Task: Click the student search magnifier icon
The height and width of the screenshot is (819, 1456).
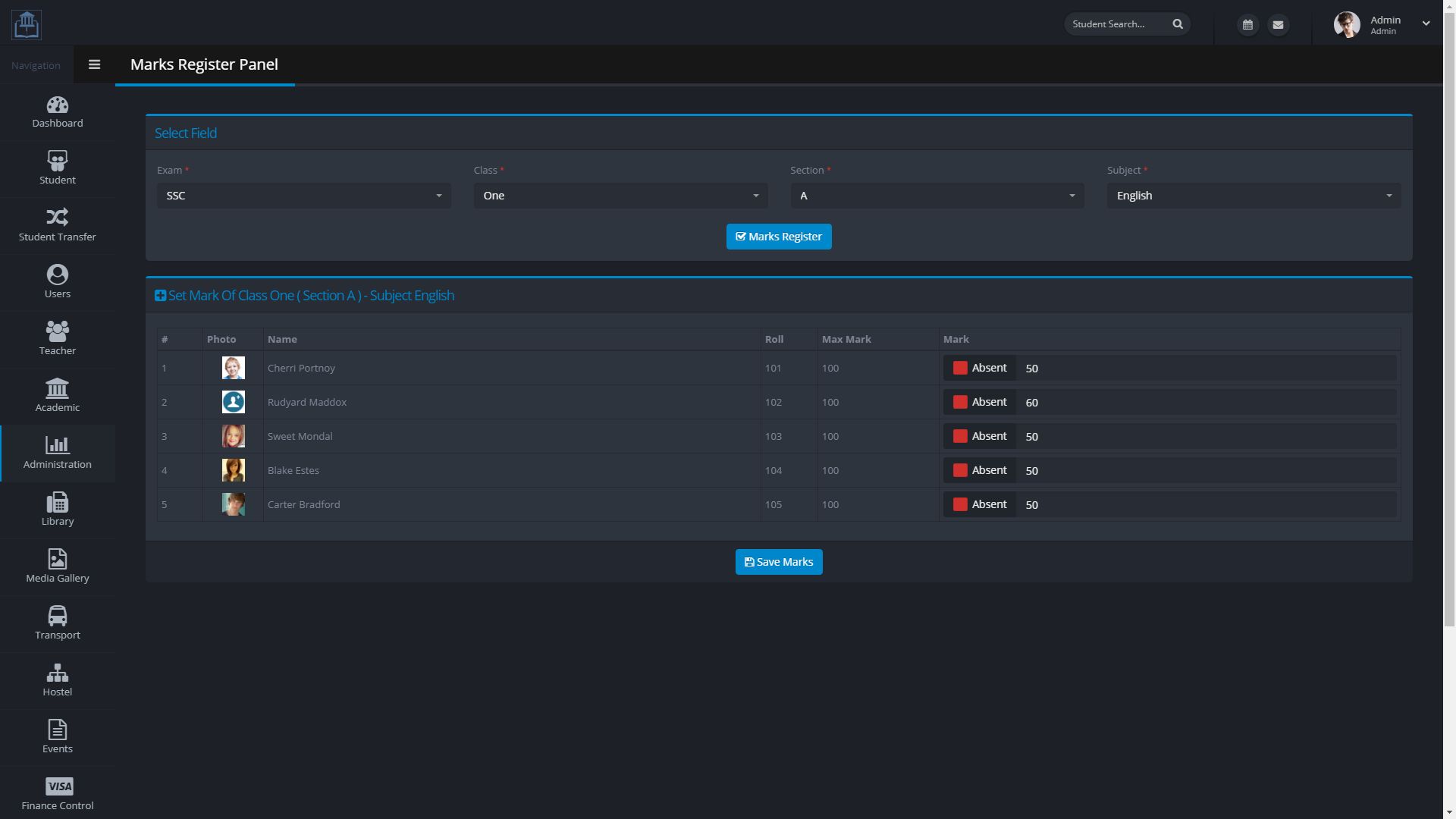Action: pos(1178,24)
